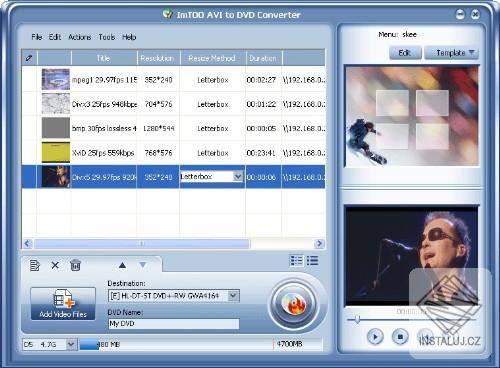
Task: Select the Divx3 25fps file thumbnail
Action: pos(56,104)
